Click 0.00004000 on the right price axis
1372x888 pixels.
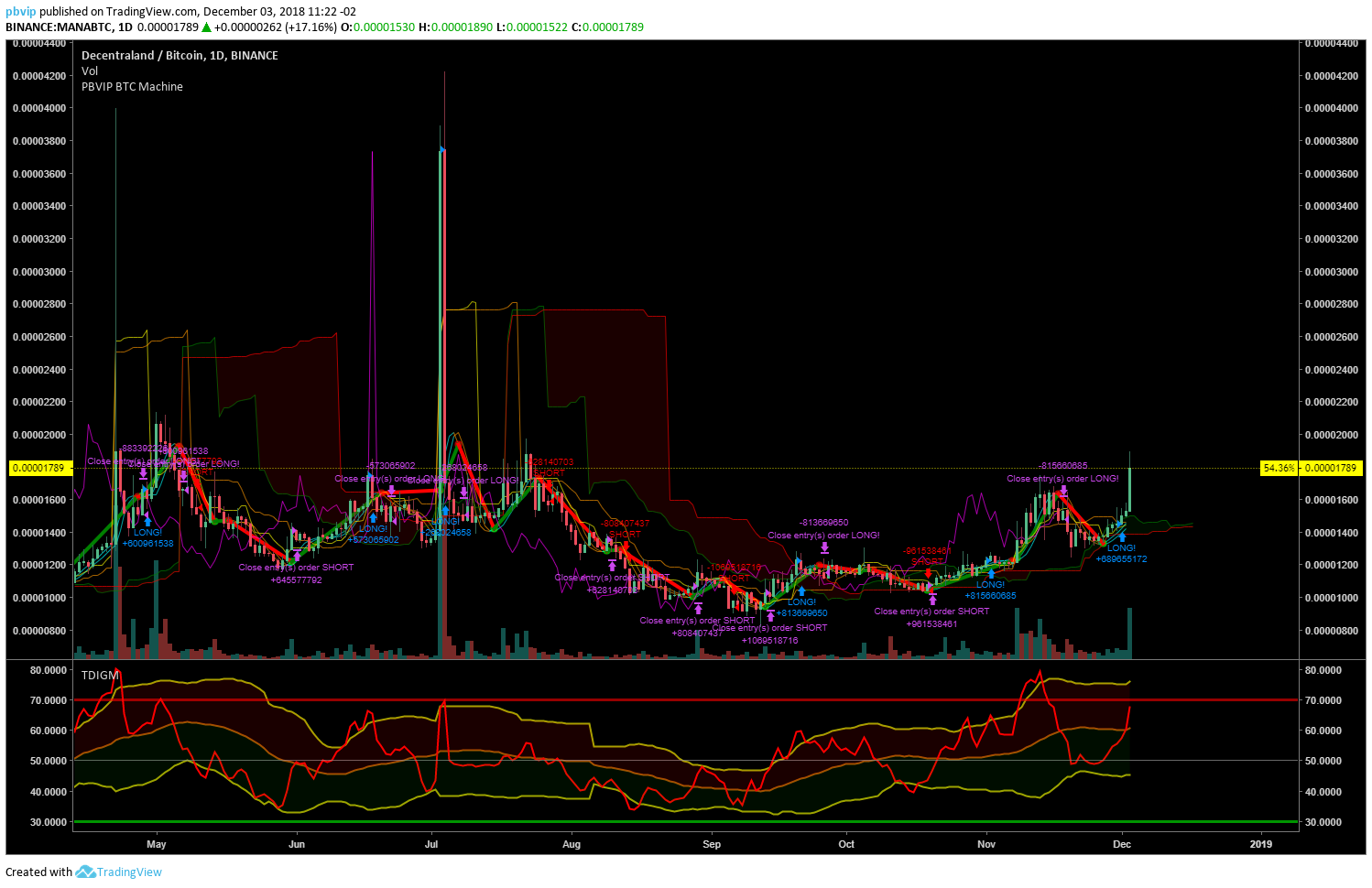[1332, 108]
